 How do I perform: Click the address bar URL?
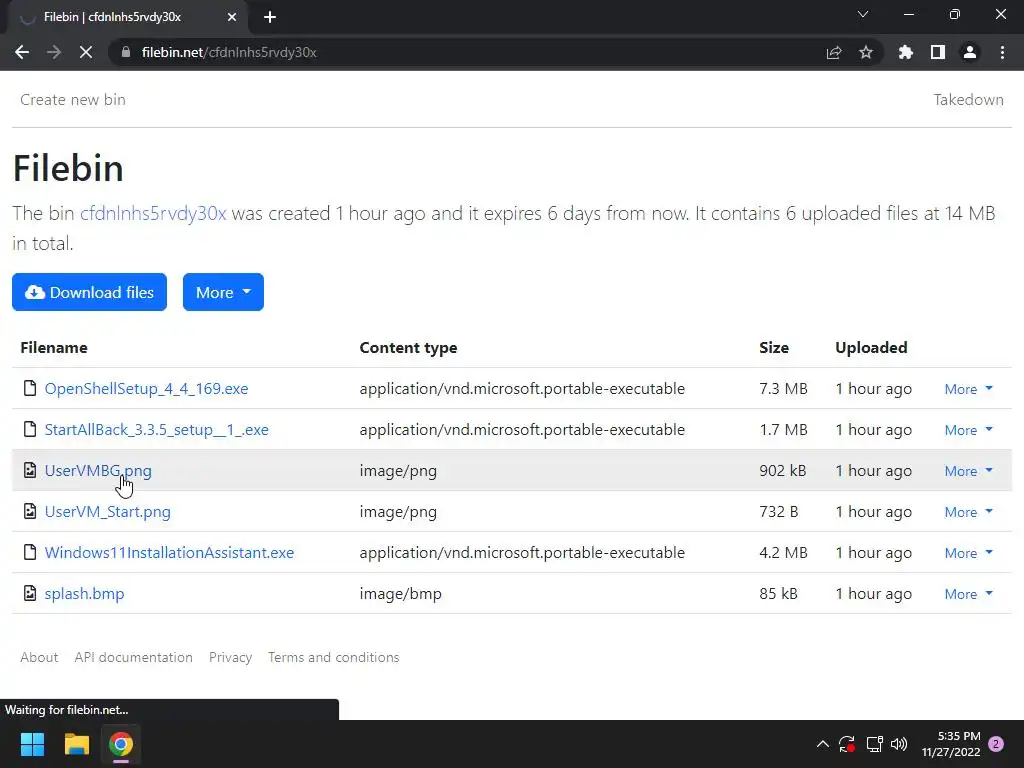pos(229,52)
